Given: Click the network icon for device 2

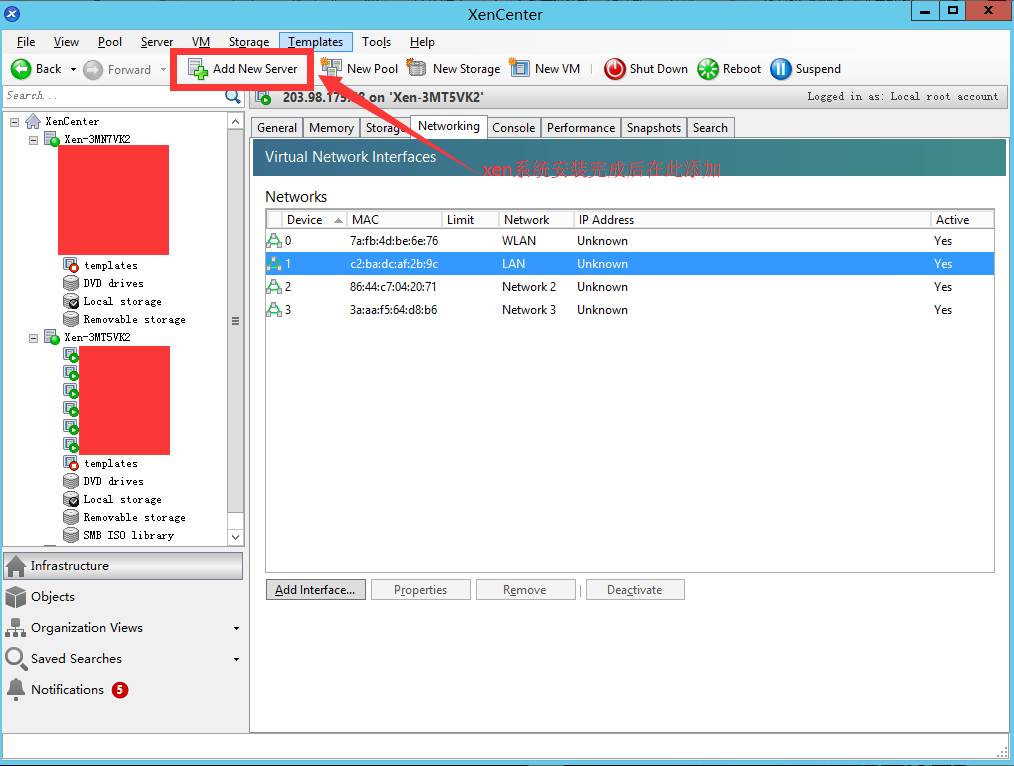Looking at the screenshot, I should [274, 286].
